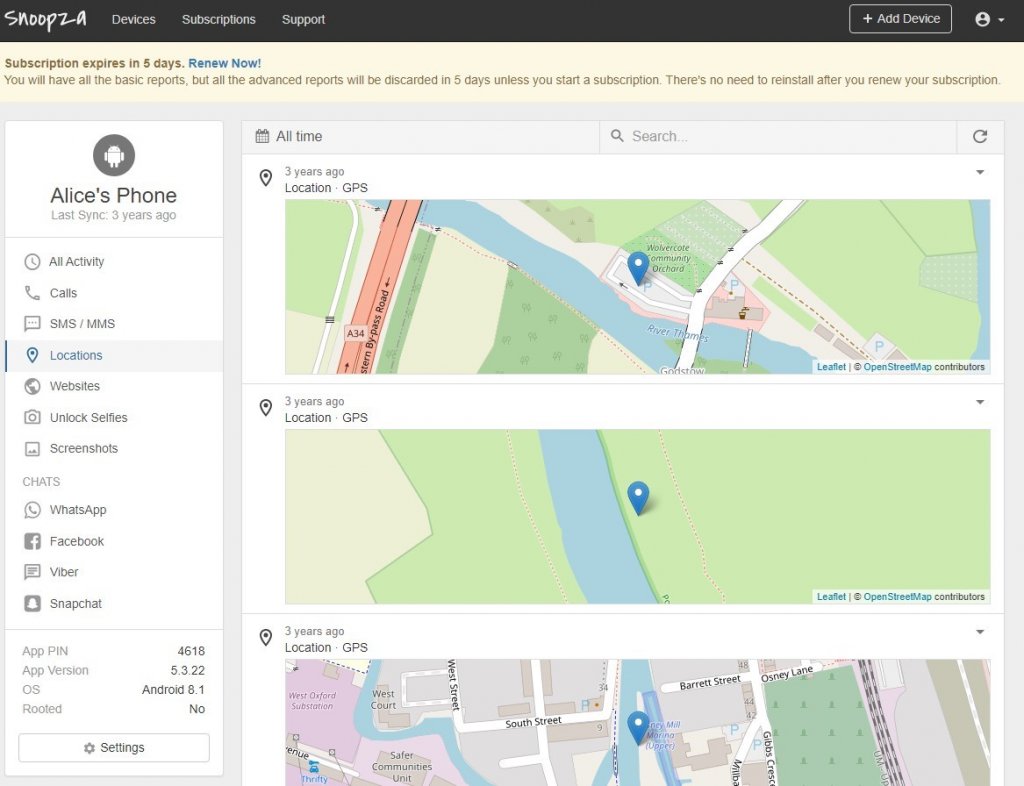Click the App Version value 5.3.22

click(x=188, y=670)
